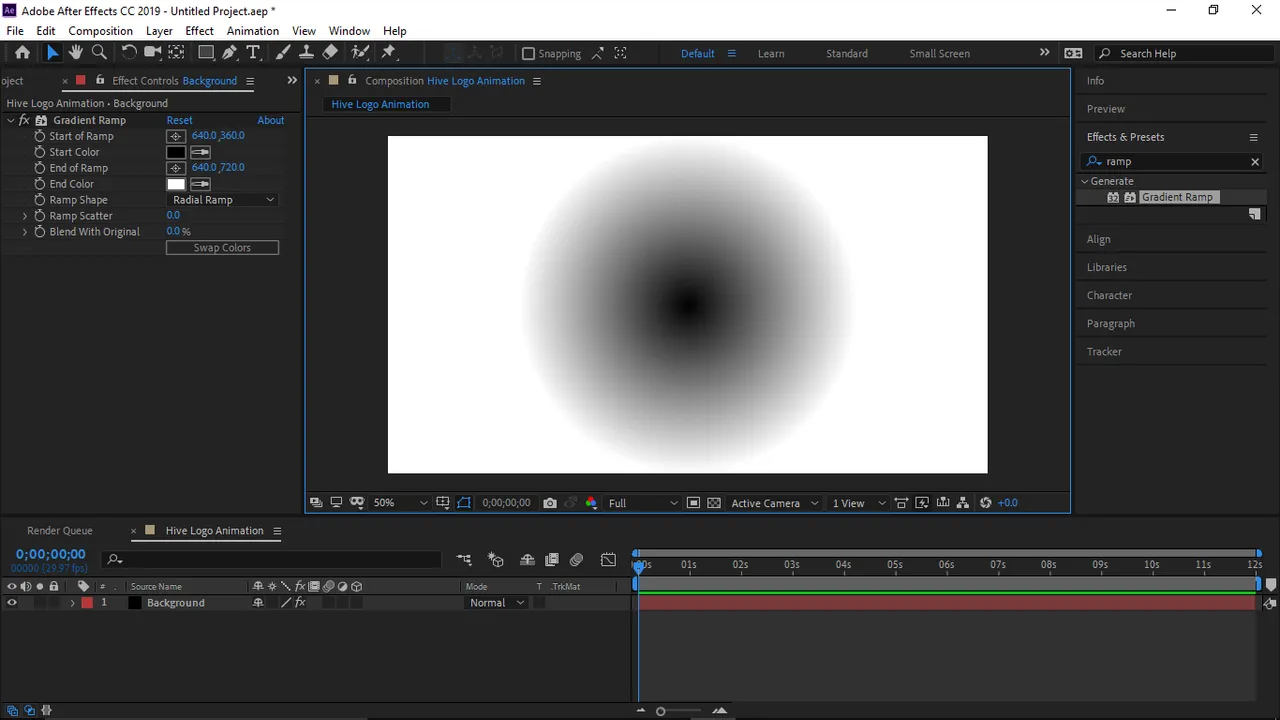
Task: Toggle mask and shape path visibility icon
Action: point(464,503)
